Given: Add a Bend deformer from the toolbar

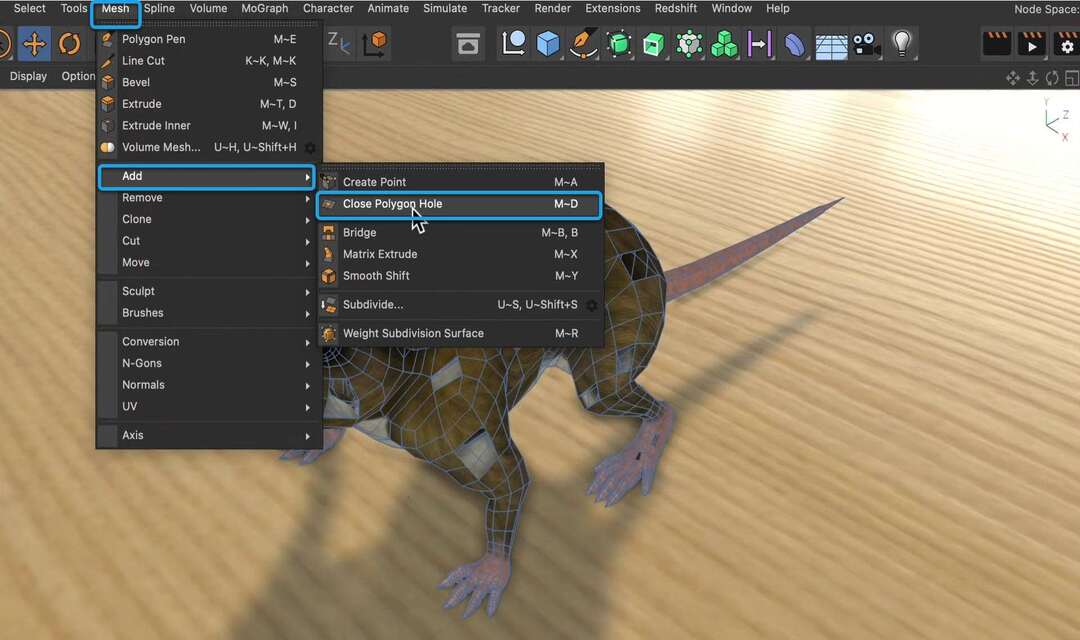Looking at the screenshot, I should click(x=795, y=44).
